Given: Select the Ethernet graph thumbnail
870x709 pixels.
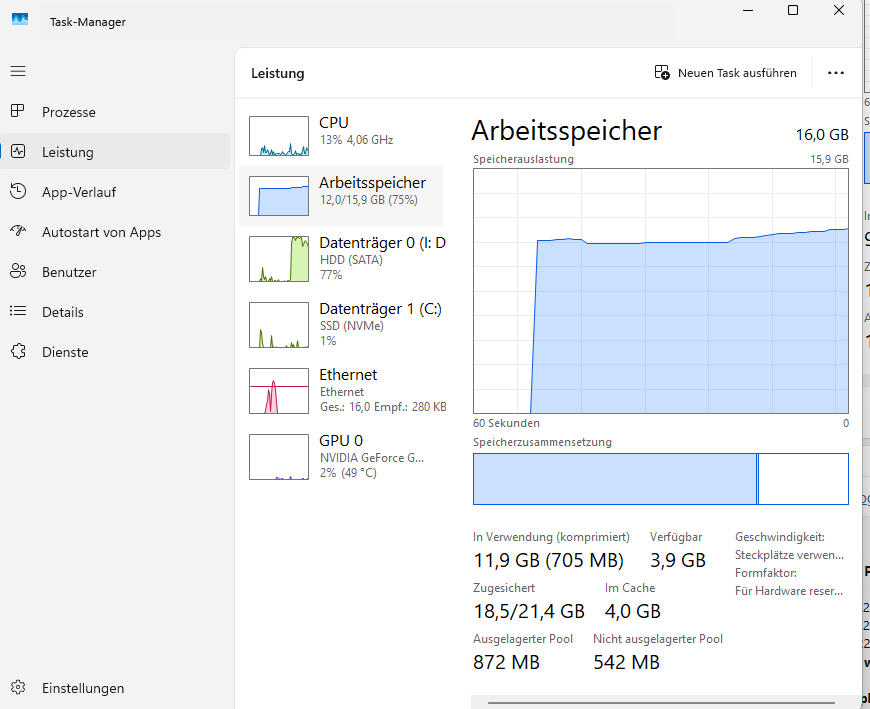Looking at the screenshot, I should pos(279,391).
